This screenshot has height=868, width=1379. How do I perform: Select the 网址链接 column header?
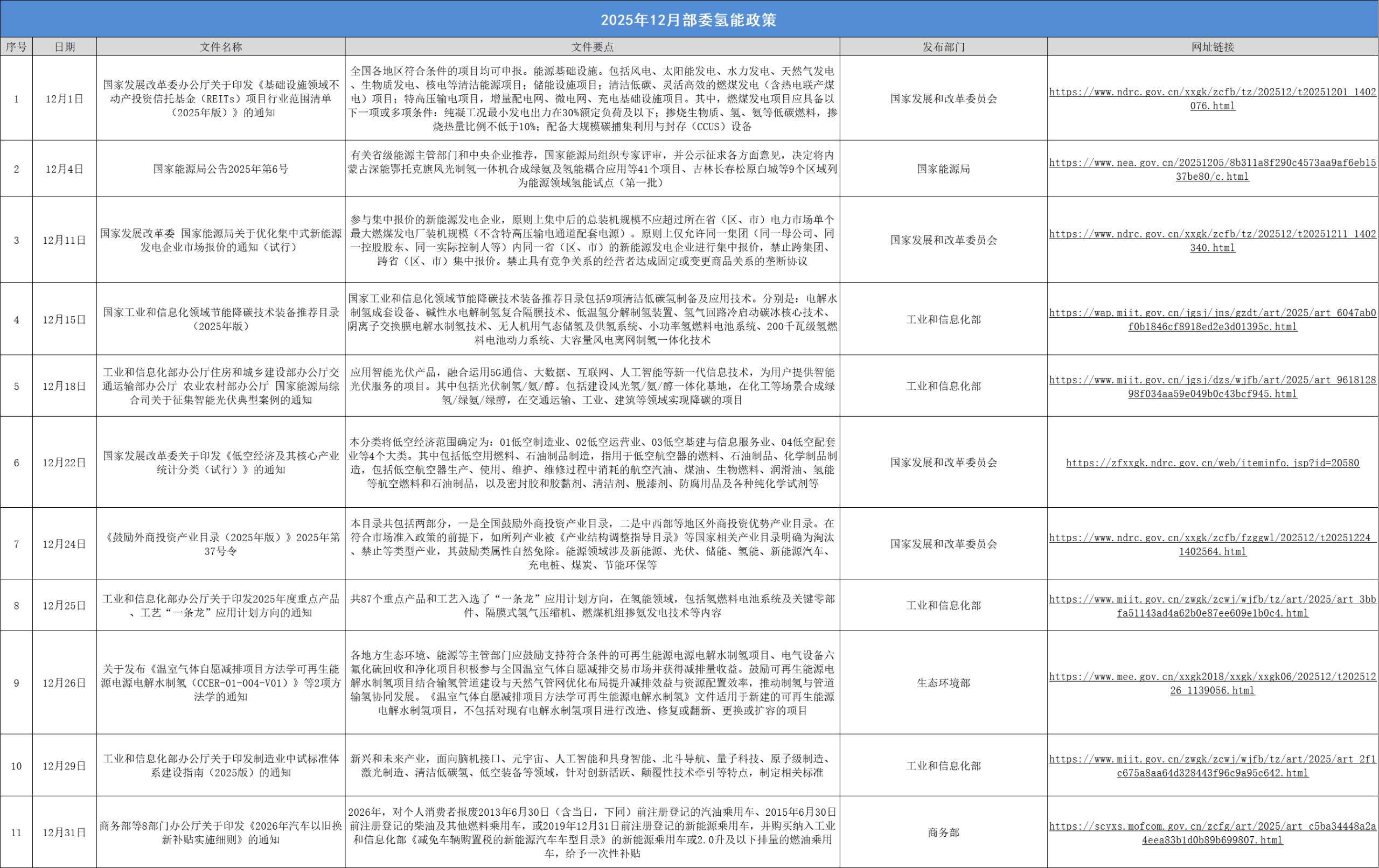tap(1213, 47)
